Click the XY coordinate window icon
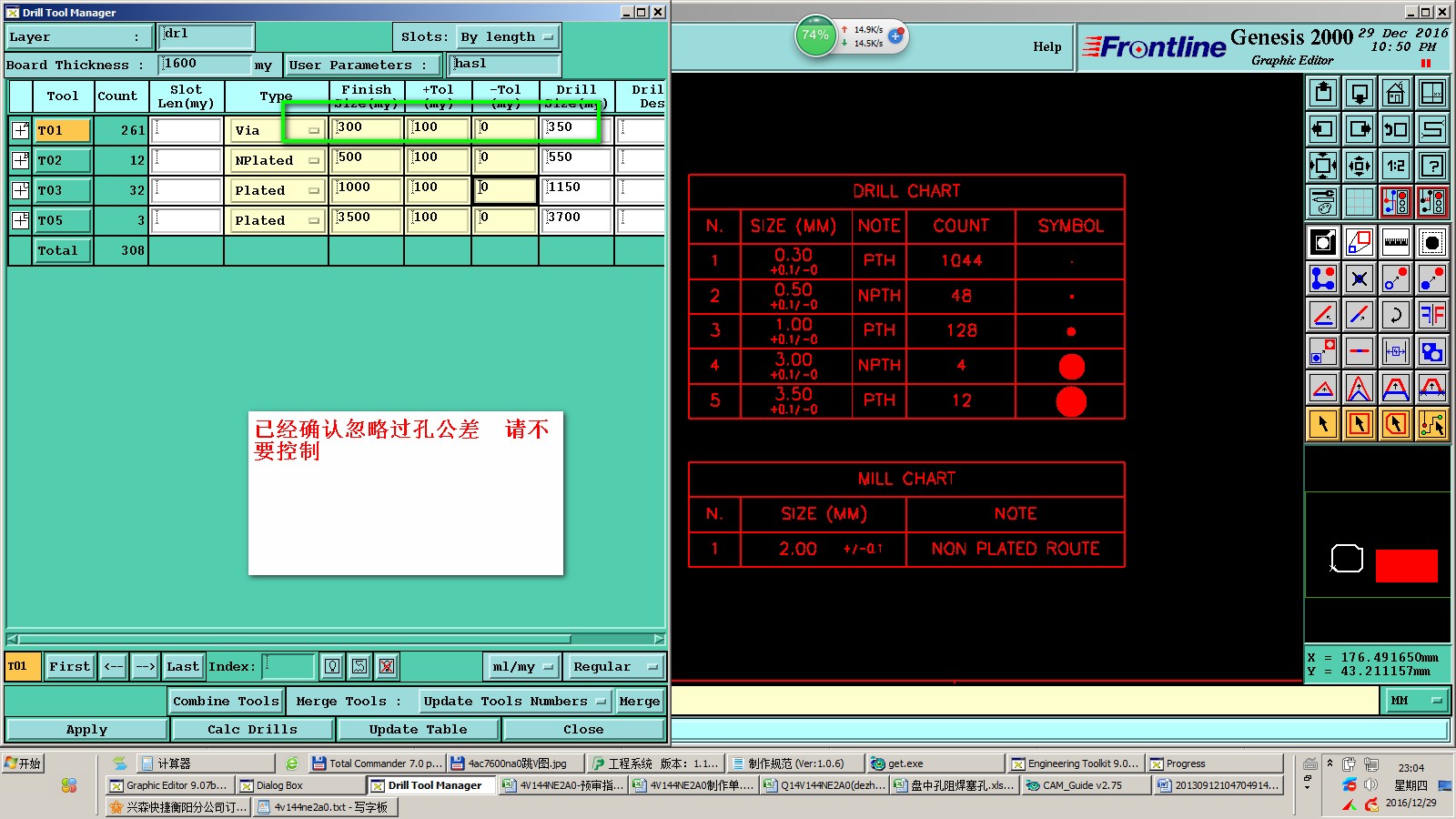This screenshot has width=1456, height=819. (1432, 93)
